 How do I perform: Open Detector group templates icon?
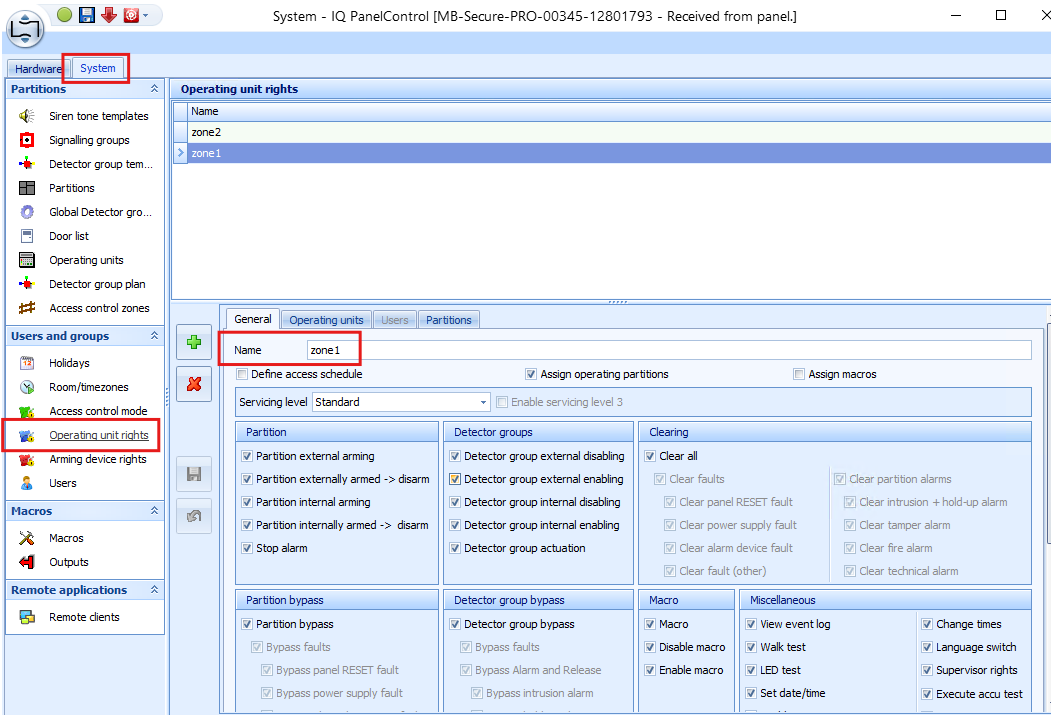click(x=27, y=164)
